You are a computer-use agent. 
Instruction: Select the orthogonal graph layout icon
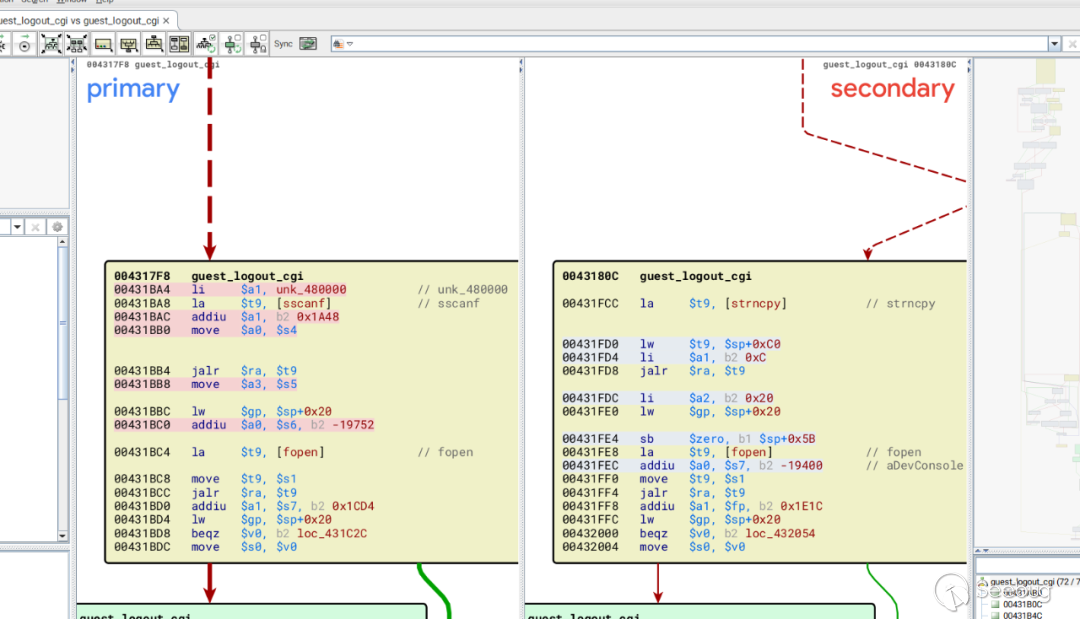tap(154, 44)
